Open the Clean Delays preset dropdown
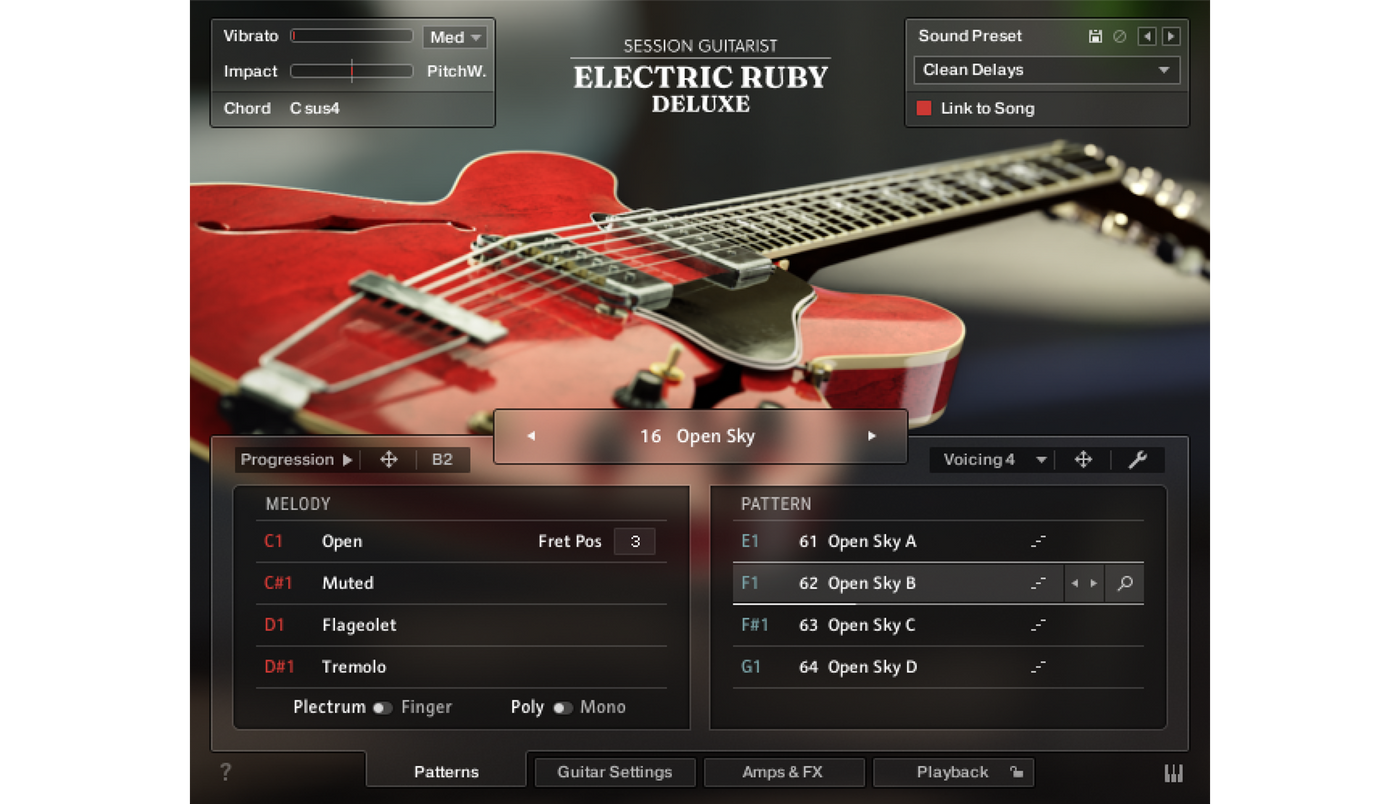The image size is (1400, 804). click(x=1047, y=70)
